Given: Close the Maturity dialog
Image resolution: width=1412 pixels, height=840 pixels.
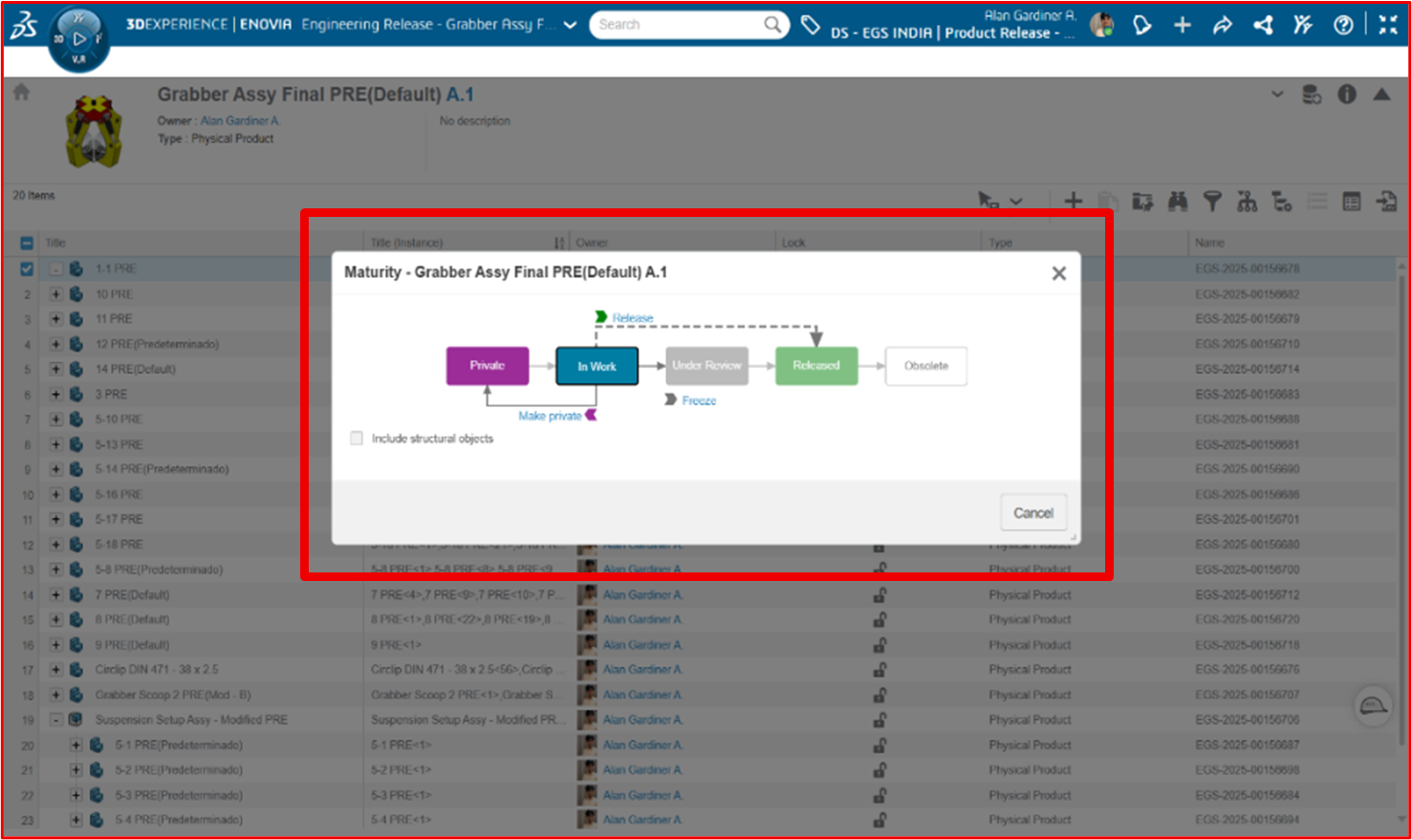Looking at the screenshot, I should click(x=1059, y=273).
